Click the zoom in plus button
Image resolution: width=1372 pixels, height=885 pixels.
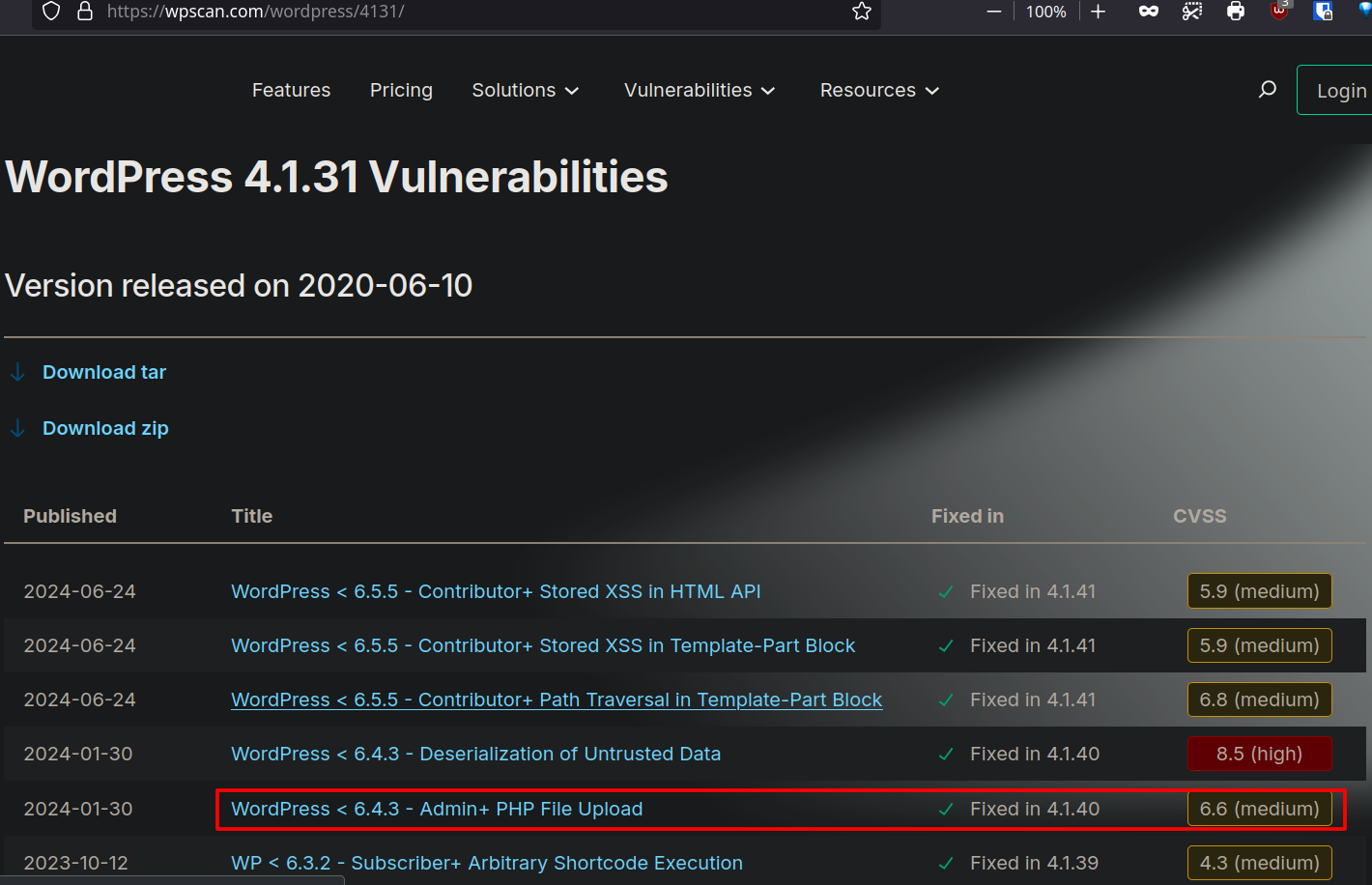(1098, 12)
